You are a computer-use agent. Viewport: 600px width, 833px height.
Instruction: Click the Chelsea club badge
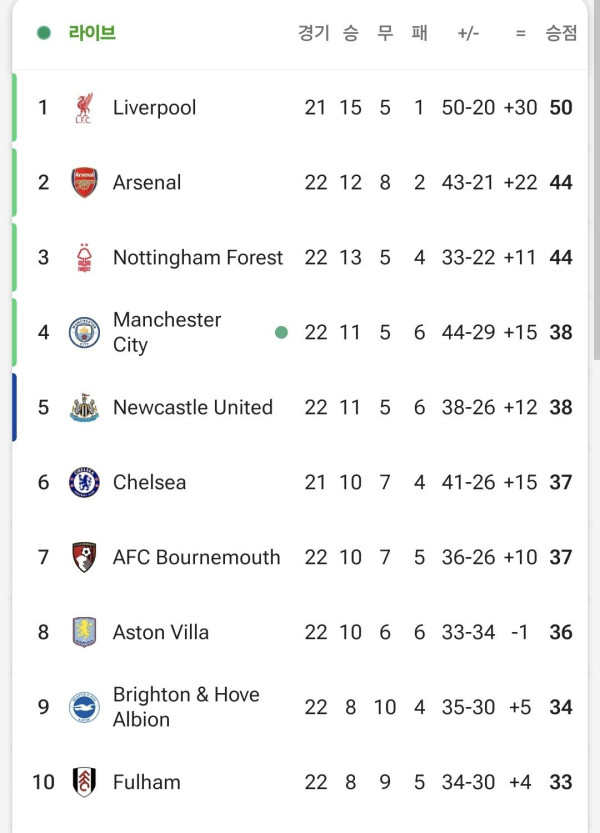tap(84, 483)
